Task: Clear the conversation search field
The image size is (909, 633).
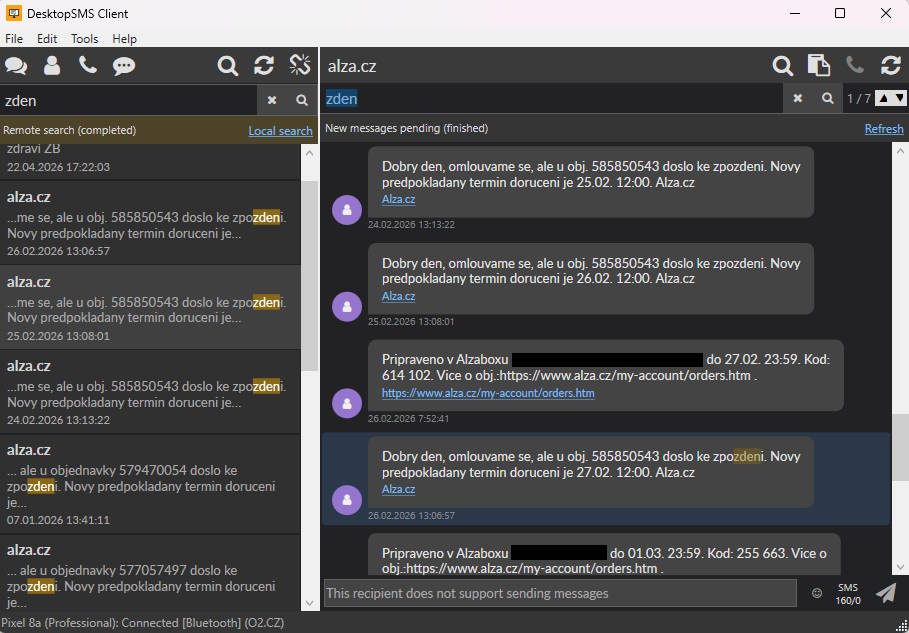Action: 798,99
